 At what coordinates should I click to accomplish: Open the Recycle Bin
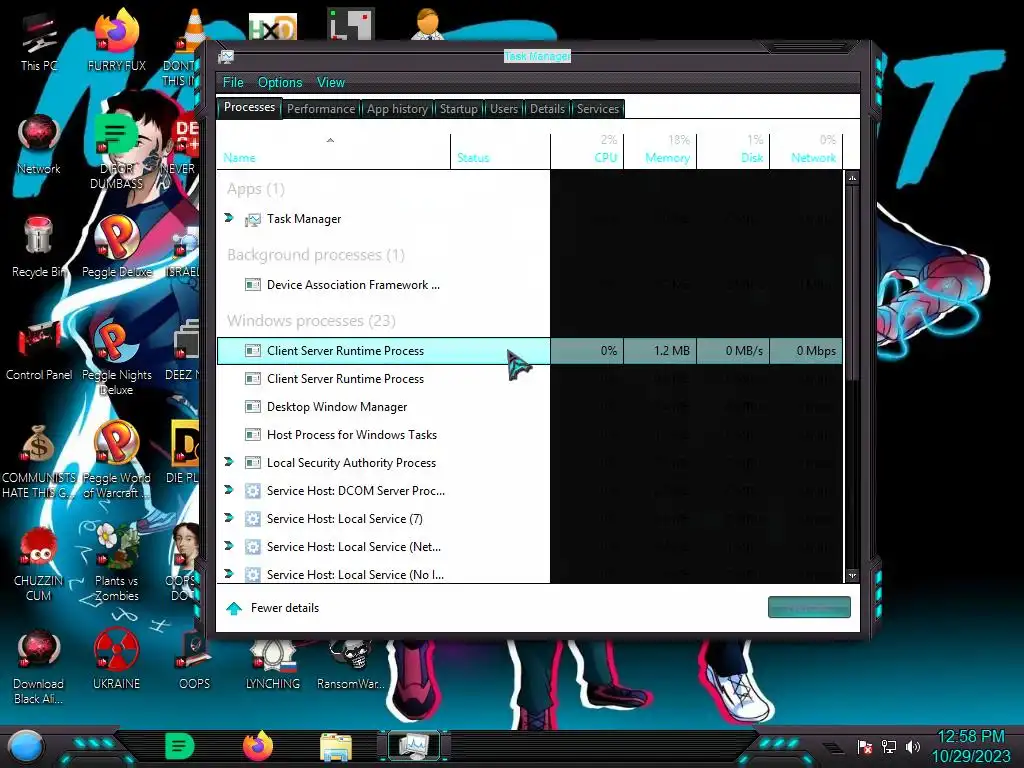tap(39, 247)
